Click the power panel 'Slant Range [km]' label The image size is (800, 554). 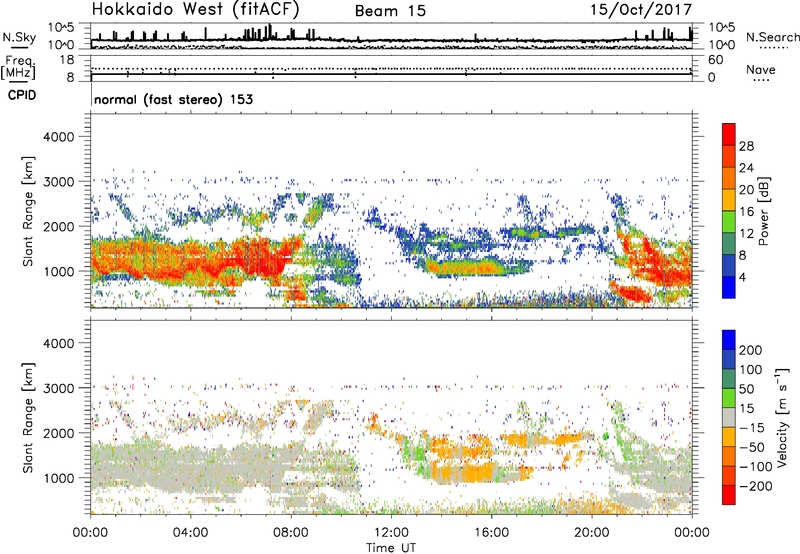tap(28, 211)
